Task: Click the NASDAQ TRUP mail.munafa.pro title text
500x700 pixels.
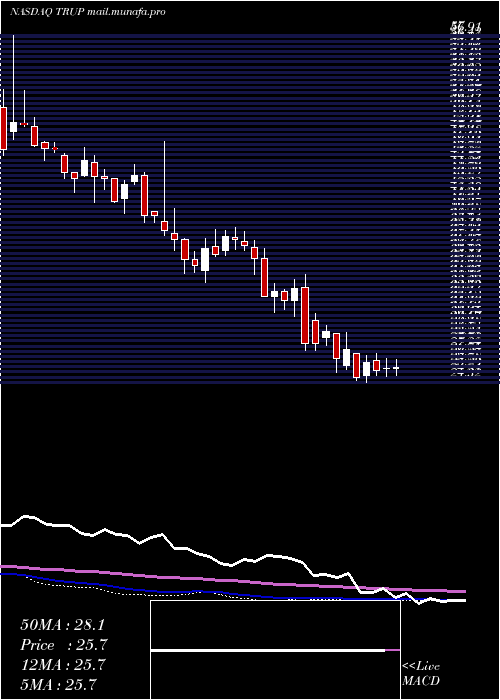Action: click(88, 12)
